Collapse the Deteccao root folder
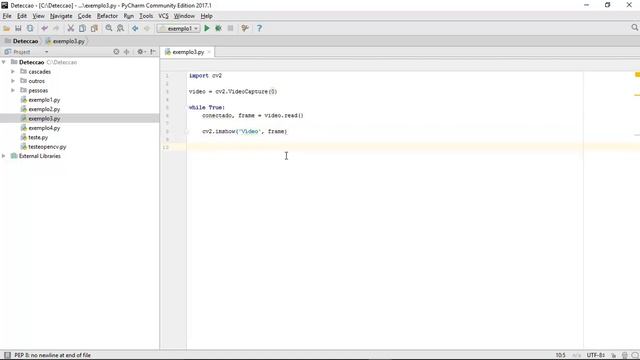 point(4,62)
